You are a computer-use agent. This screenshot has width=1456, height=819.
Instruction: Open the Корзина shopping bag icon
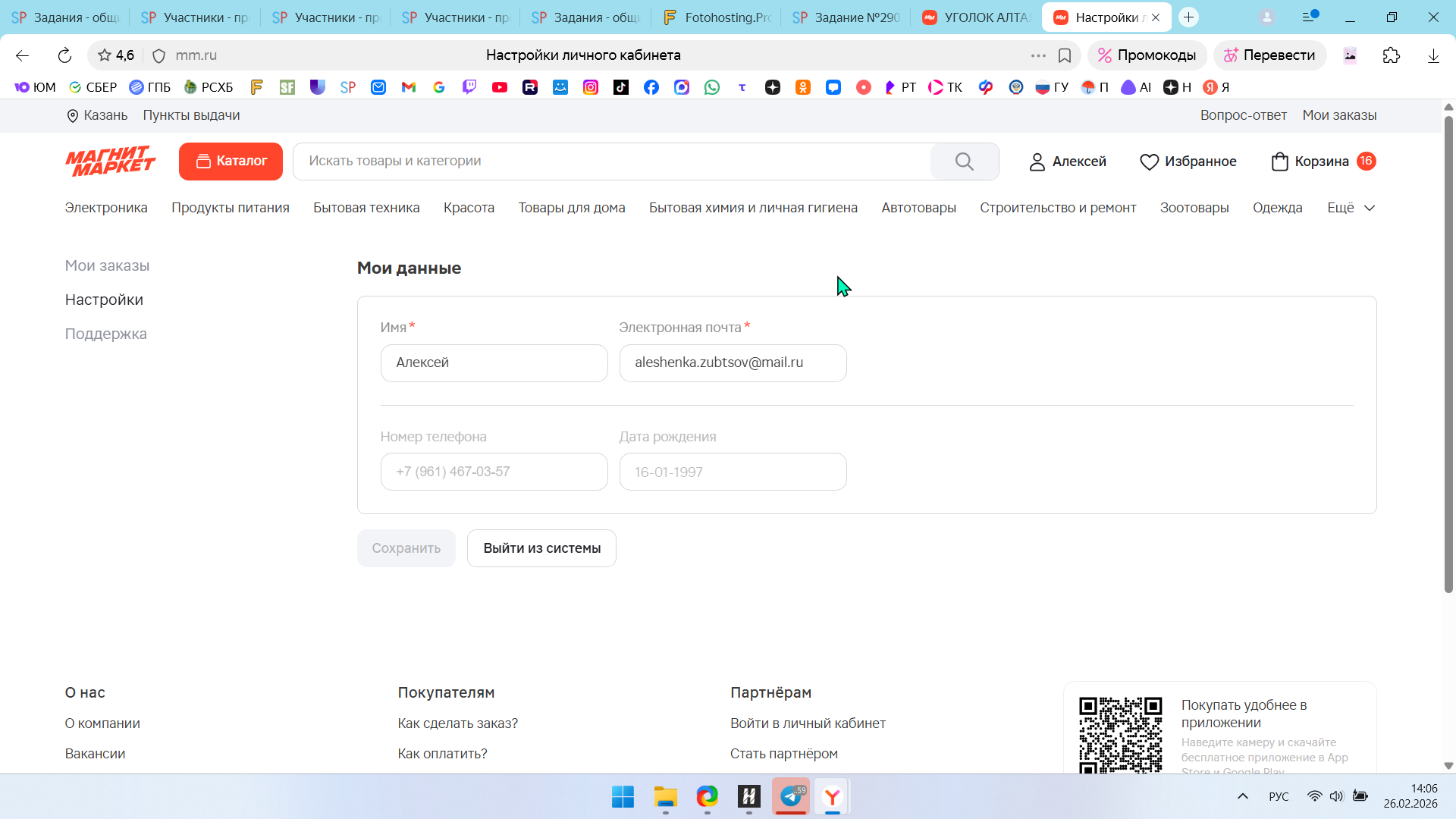[x=1279, y=162]
